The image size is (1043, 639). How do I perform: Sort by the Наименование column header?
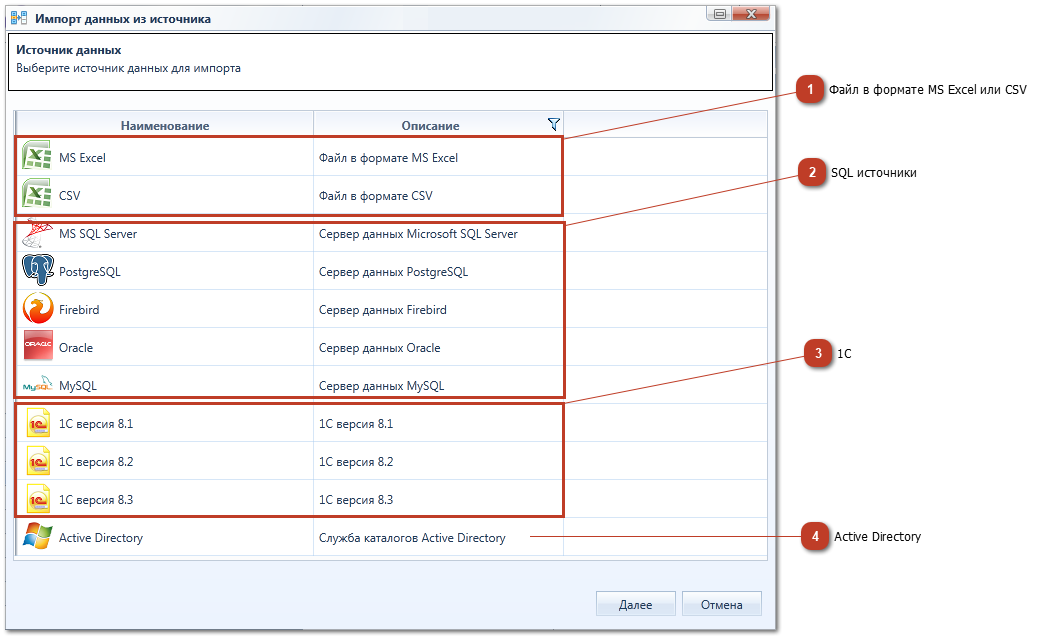[x=164, y=125]
